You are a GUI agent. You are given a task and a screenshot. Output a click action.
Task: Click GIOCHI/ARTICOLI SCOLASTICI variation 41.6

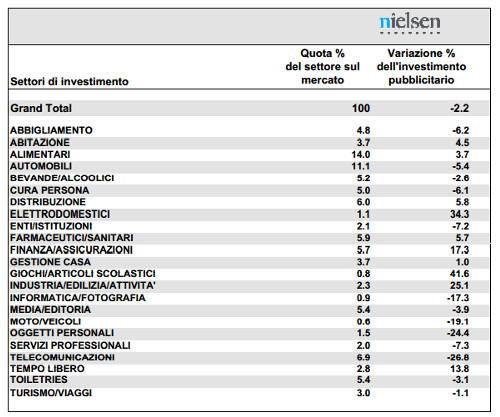click(x=460, y=274)
